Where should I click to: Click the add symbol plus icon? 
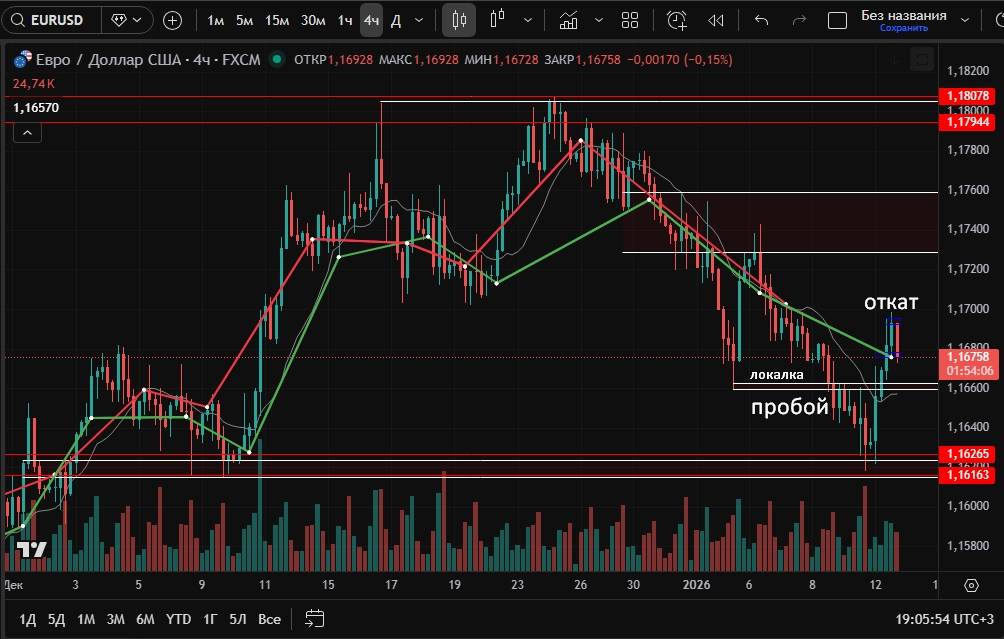[172, 20]
